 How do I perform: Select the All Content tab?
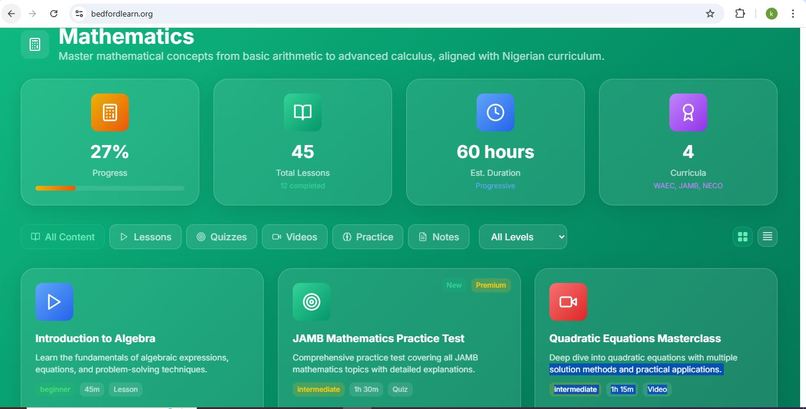(63, 237)
